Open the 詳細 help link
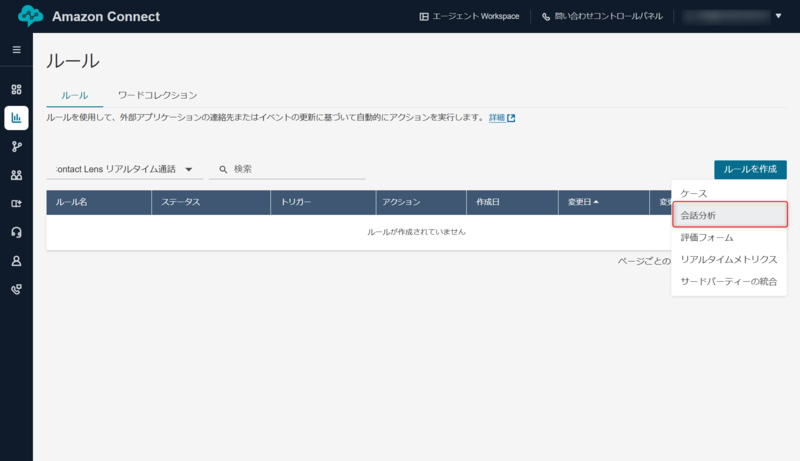 [x=497, y=118]
